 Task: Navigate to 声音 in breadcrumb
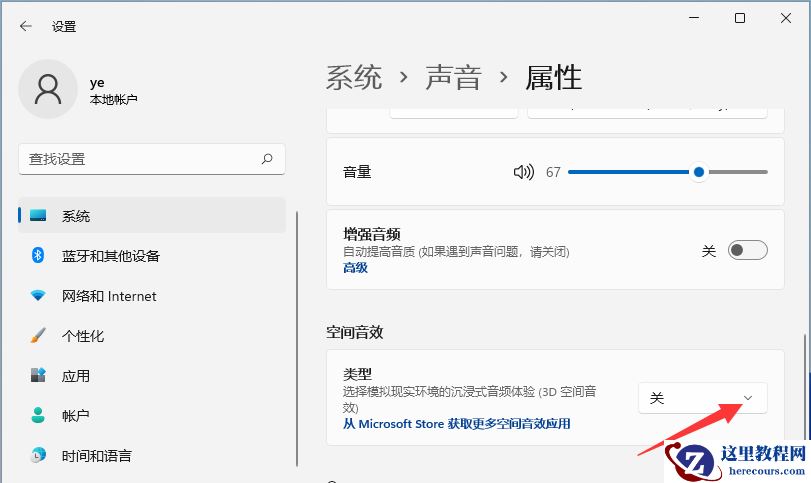454,78
